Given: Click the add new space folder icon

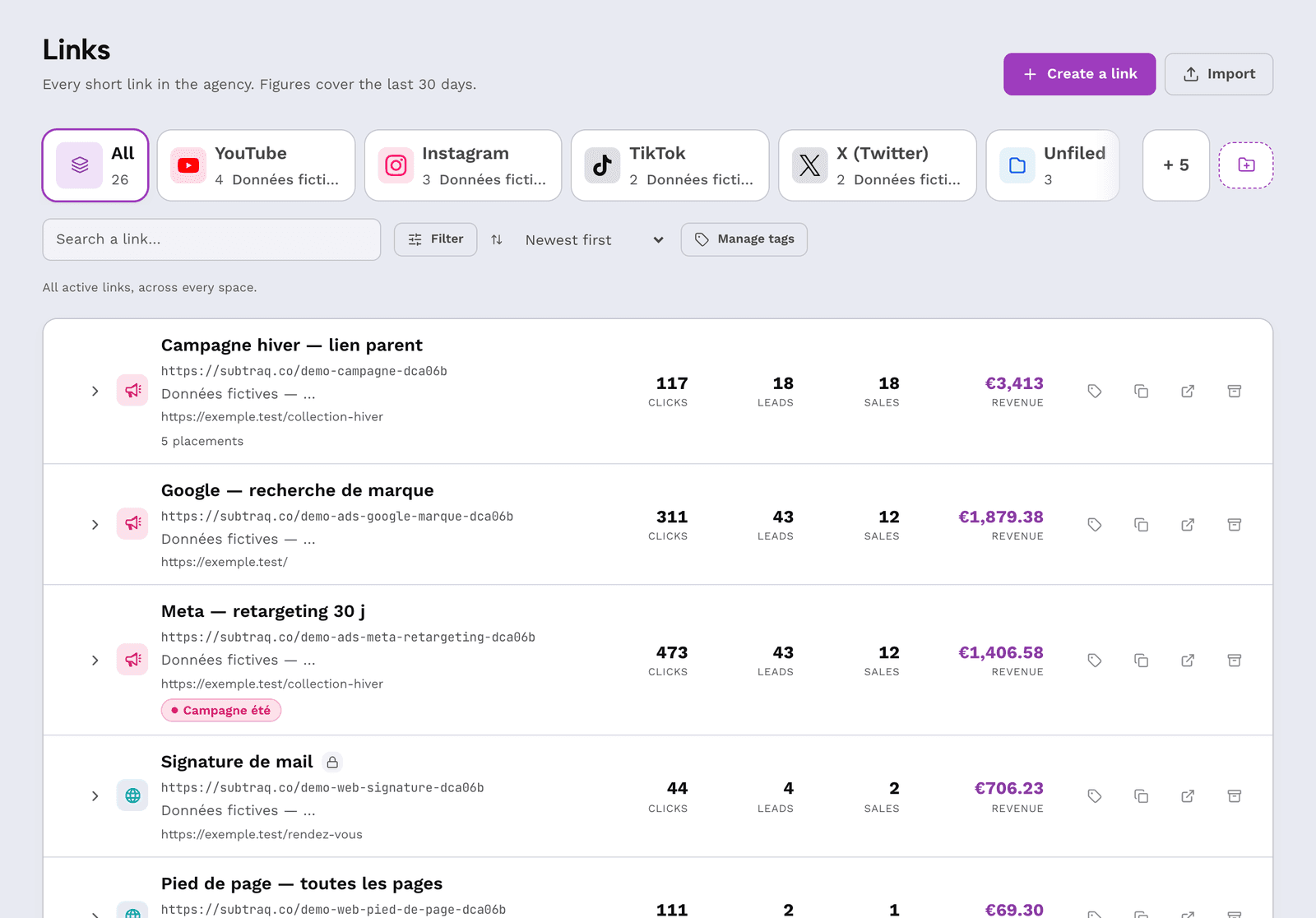Looking at the screenshot, I should 1246,165.
